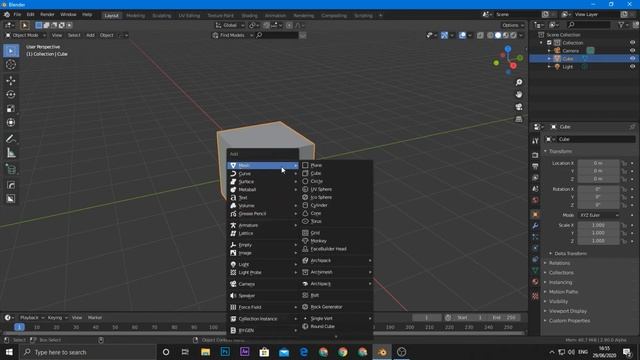Open the File menu
This screenshot has width=640, height=360.
coord(17,15)
